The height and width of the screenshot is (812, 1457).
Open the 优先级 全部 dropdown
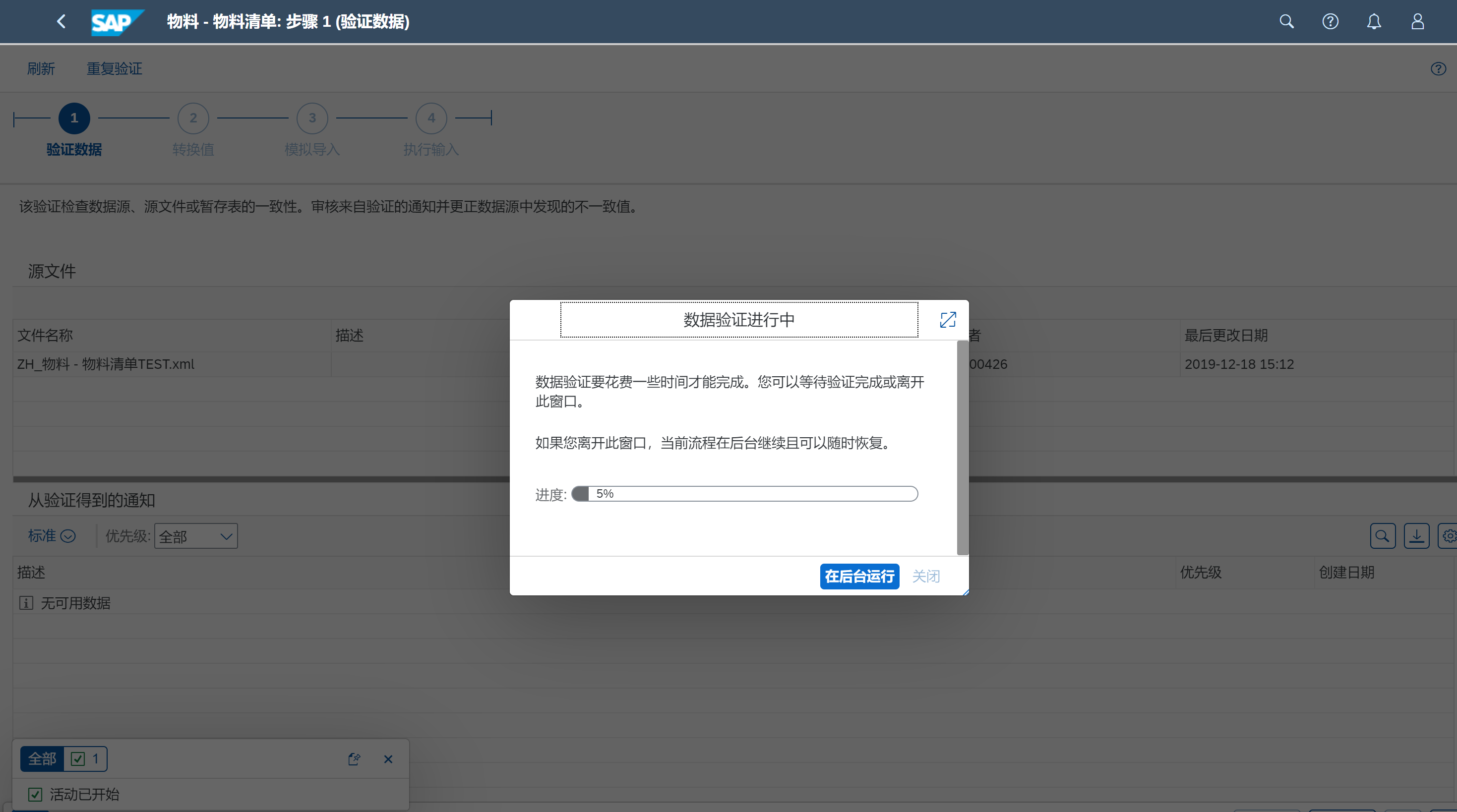coord(196,536)
